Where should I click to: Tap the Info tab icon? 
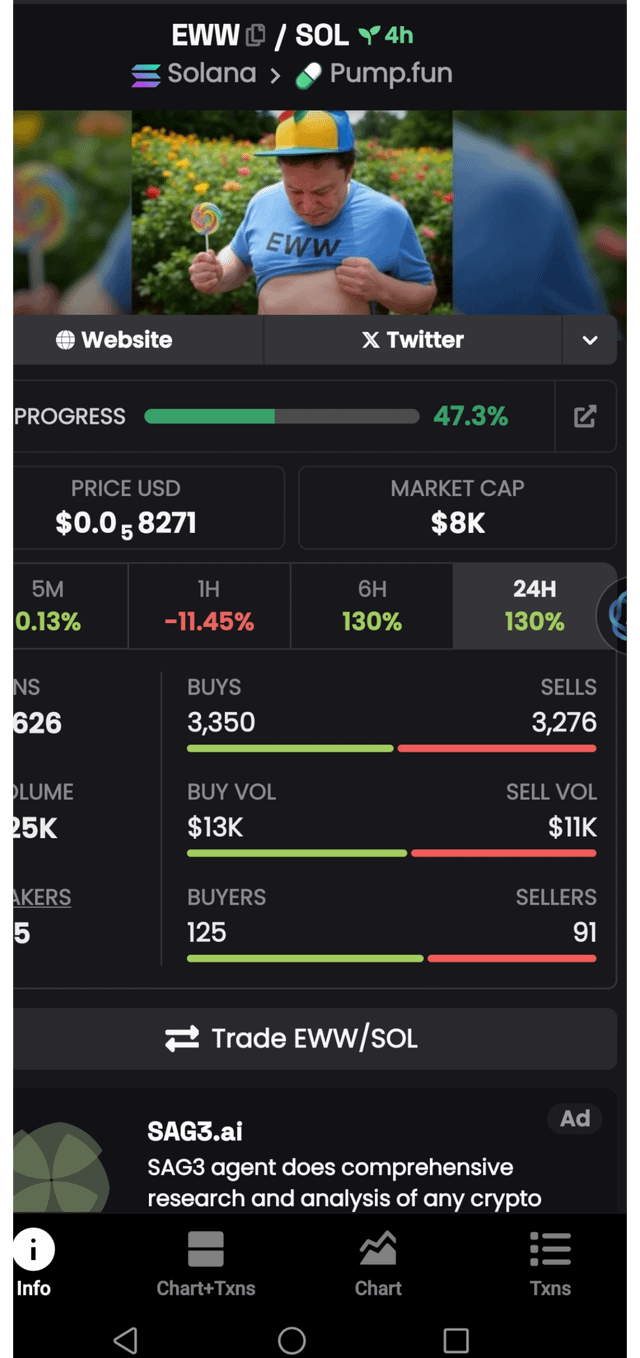coord(33,1250)
